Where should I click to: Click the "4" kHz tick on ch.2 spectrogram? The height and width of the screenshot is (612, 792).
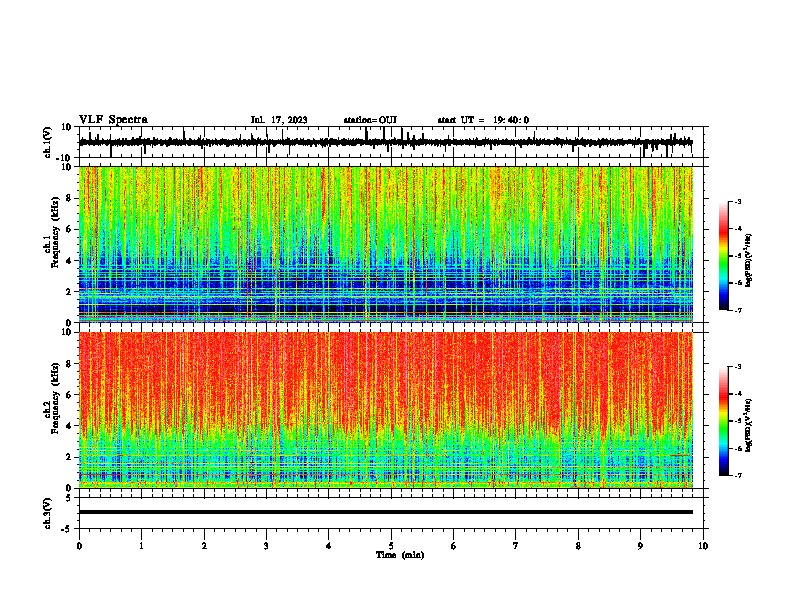70,426
